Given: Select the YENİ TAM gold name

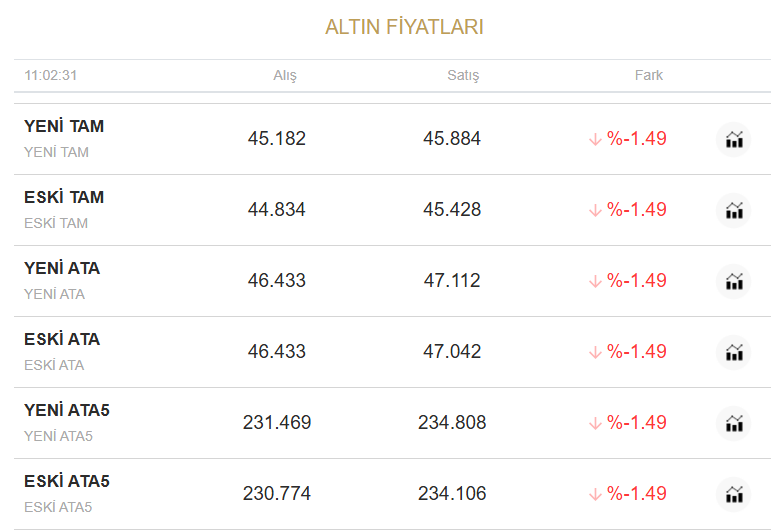Looking at the screenshot, I should click(x=64, y=127).
